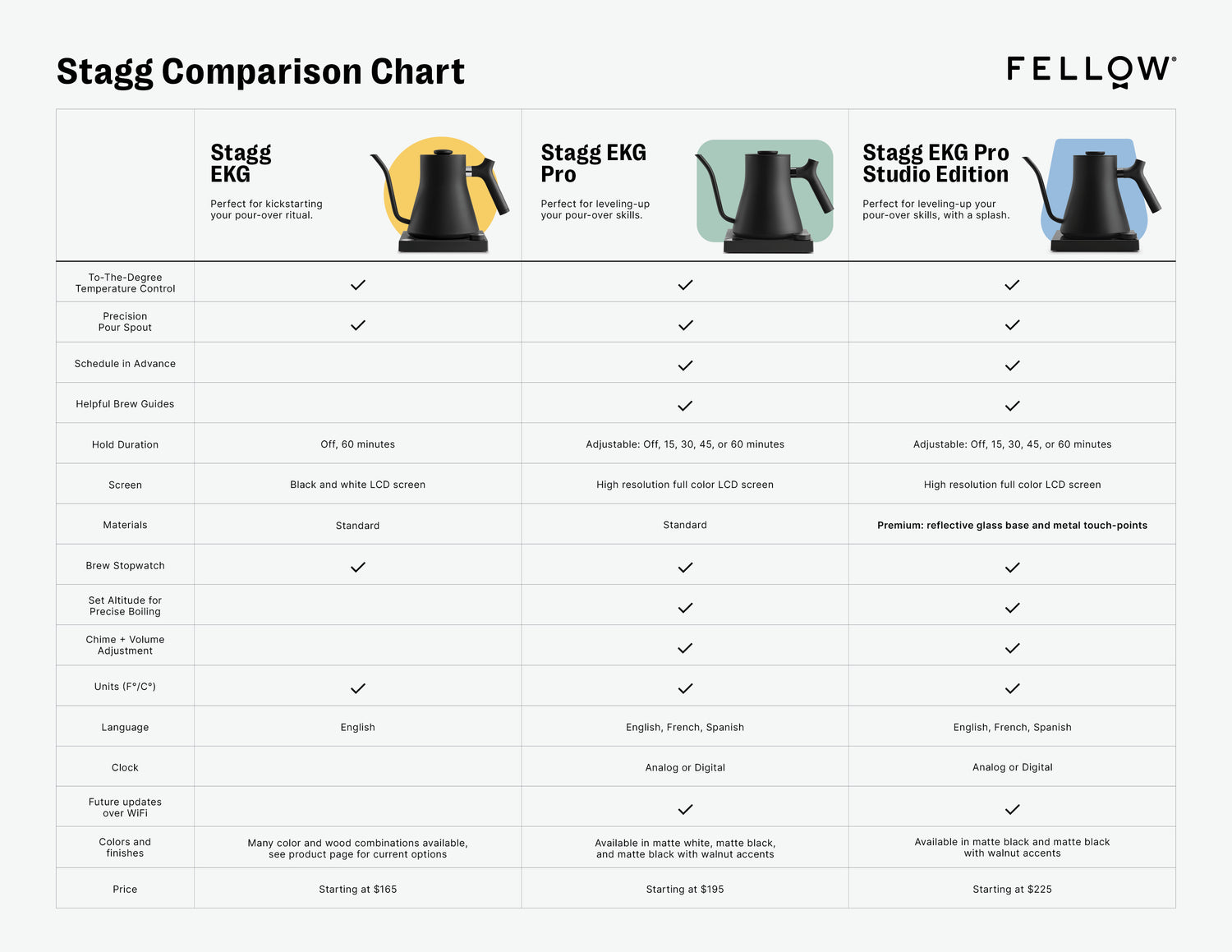Screen dimensions: 1232x952
Task: Click the Stagg EKG Pro column heading
Action: click(x=593, y=163)
